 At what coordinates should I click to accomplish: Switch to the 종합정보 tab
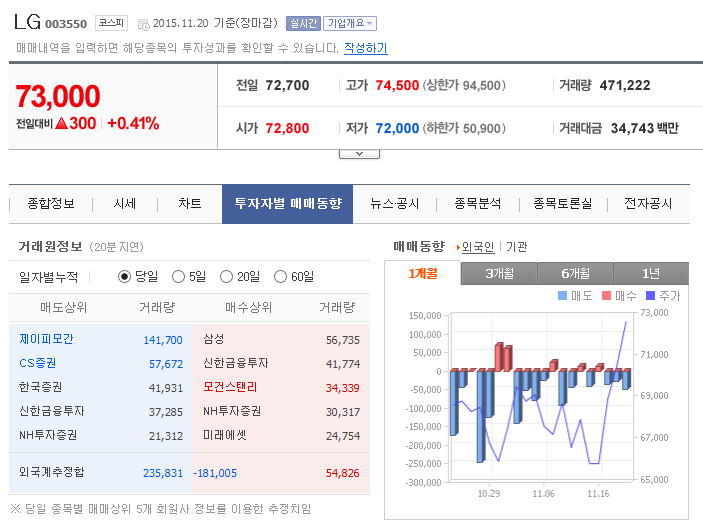pyautogui.click(x=51, y=204)
